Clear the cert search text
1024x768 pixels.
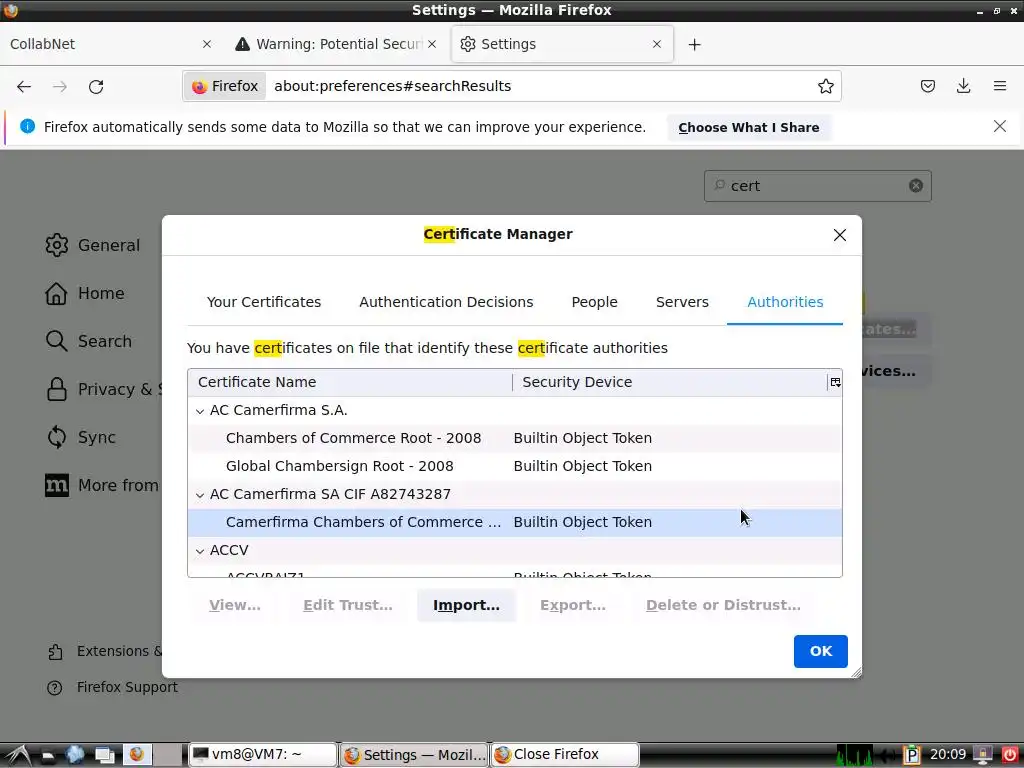point(916,186)
